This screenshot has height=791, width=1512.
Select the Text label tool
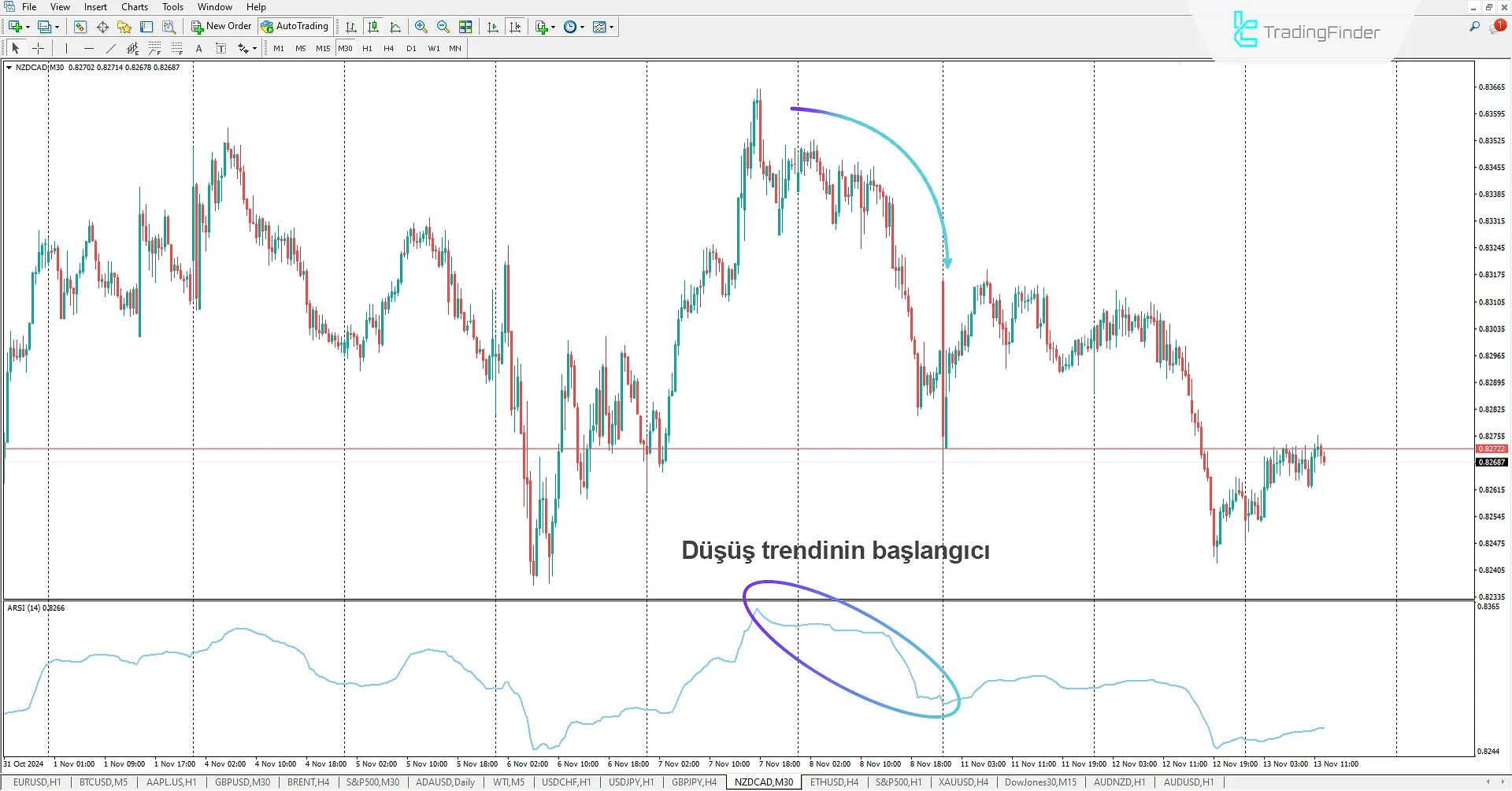[199, 49]
